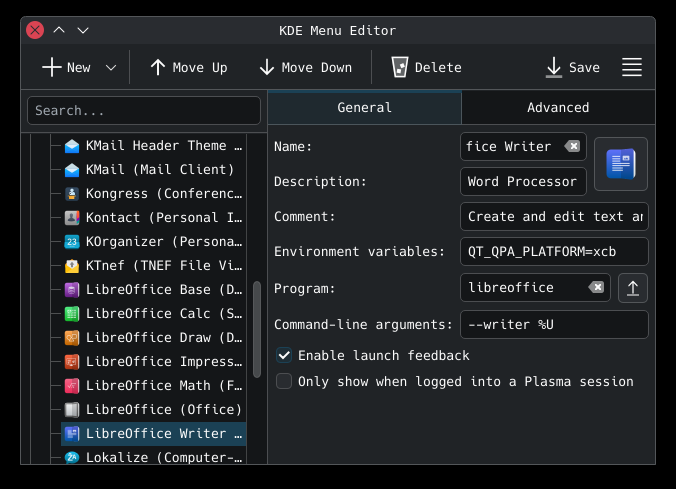Roll up window with titlebar up arrow
This screenshot has height=489, width=676.
tap(59, 31)
